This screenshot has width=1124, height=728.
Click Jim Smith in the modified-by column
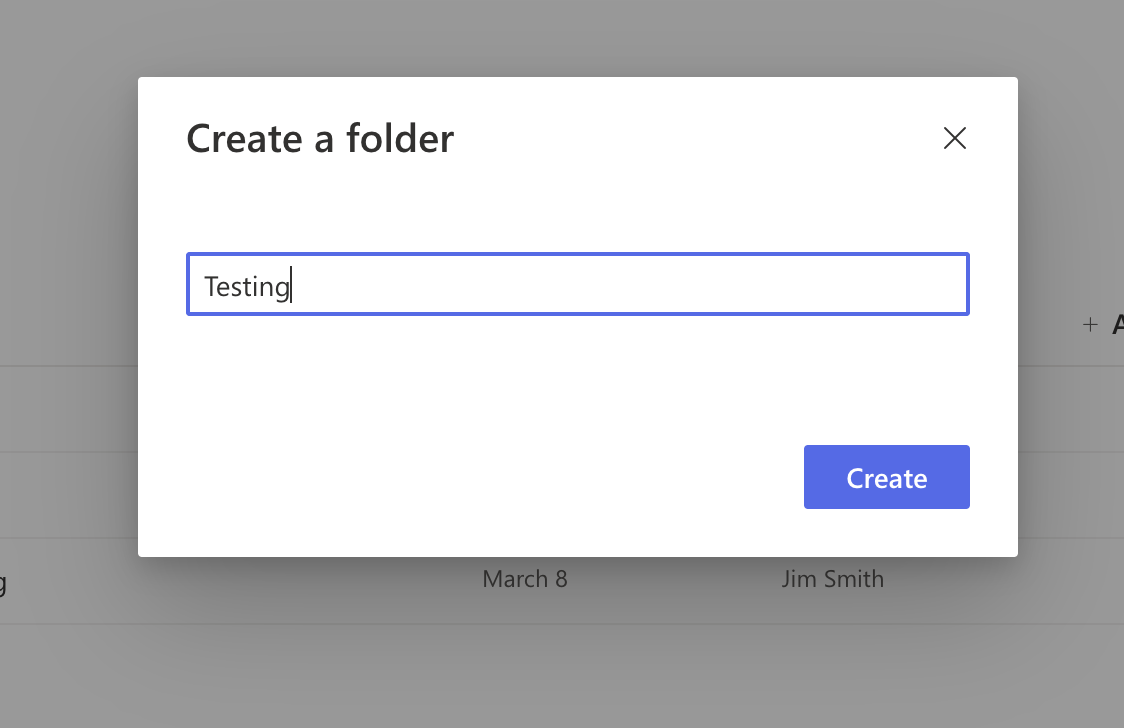pos(833,578)
